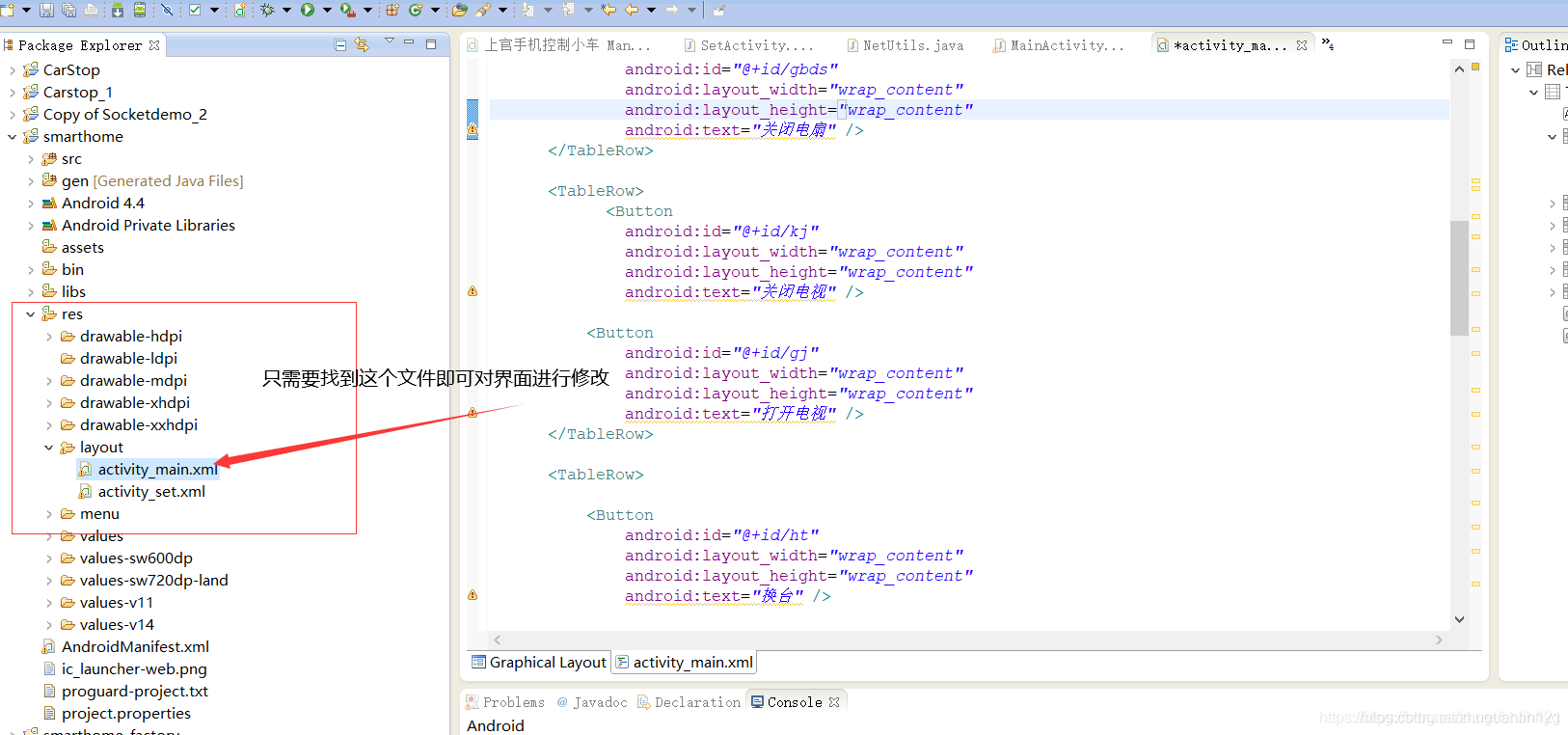This screenshot has height=735, width=1568.
Task: Expand the values-sw600dp folder
Action: [x=49, y=558]
